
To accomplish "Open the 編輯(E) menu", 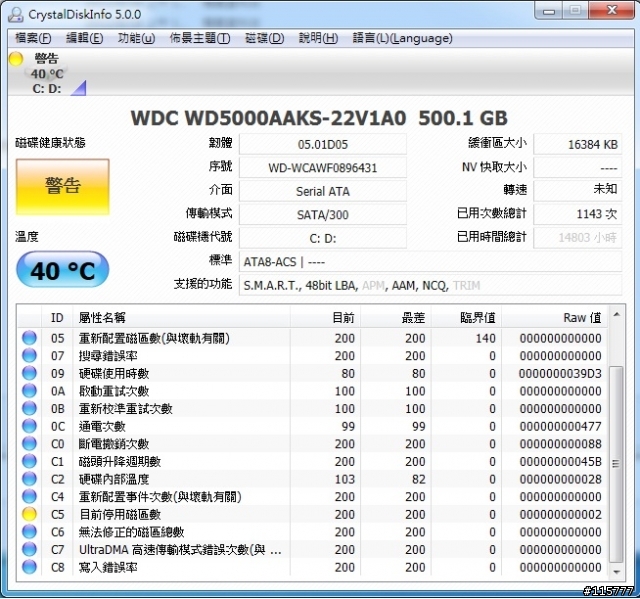I will [x=84, y=38].
